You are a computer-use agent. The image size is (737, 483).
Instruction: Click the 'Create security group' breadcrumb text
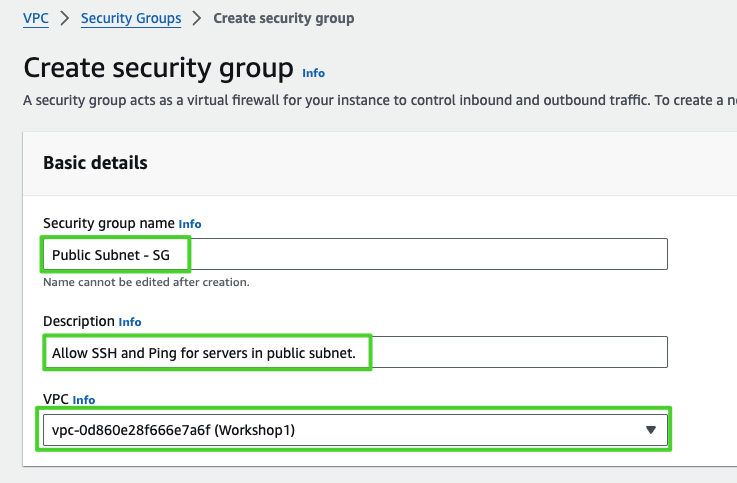284,18
